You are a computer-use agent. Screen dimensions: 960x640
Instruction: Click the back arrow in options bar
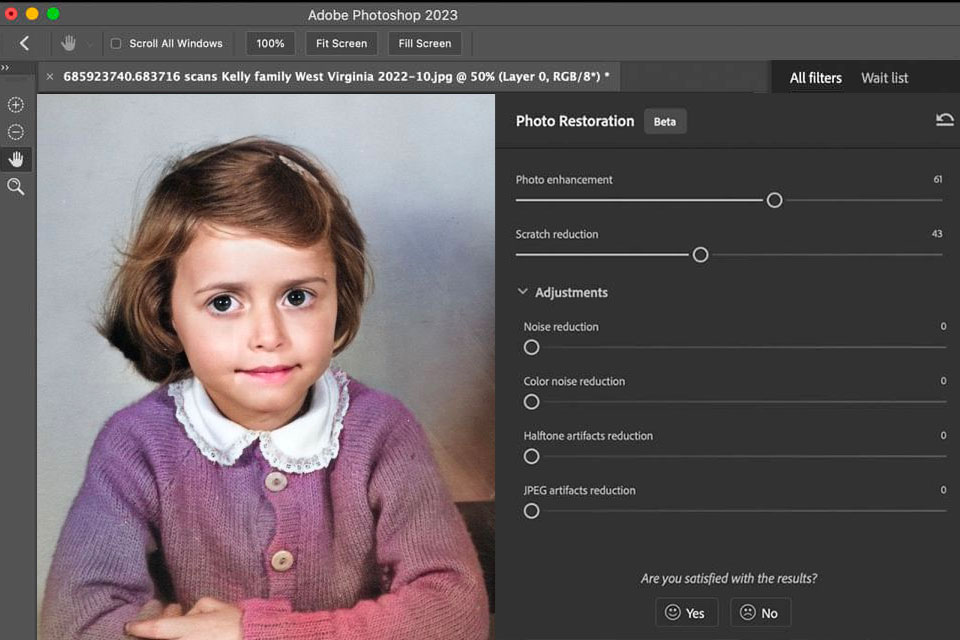click(24, 43)
